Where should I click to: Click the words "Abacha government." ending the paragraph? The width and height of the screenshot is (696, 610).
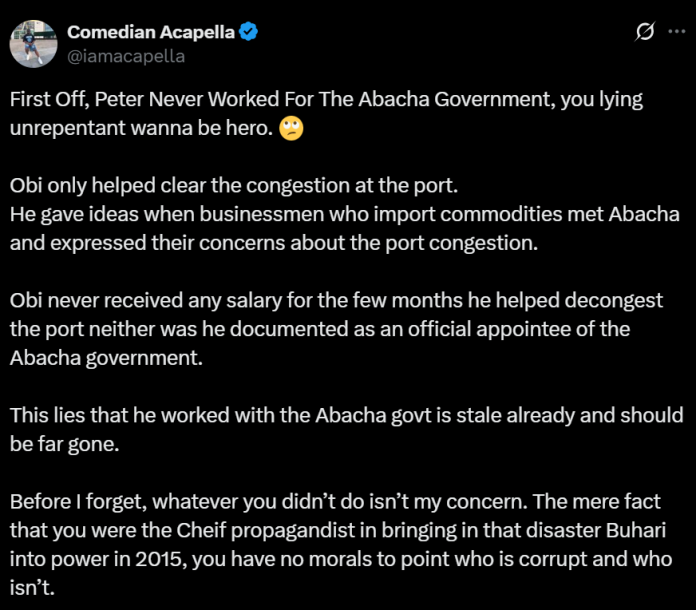[106, 359]
